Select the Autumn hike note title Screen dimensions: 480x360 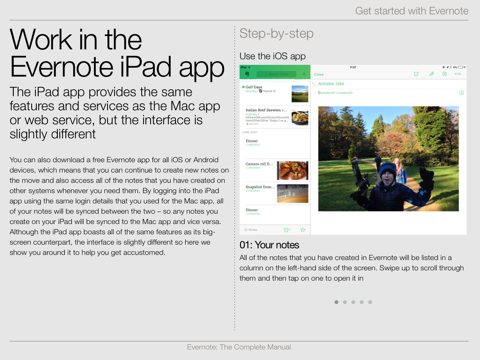331,84
